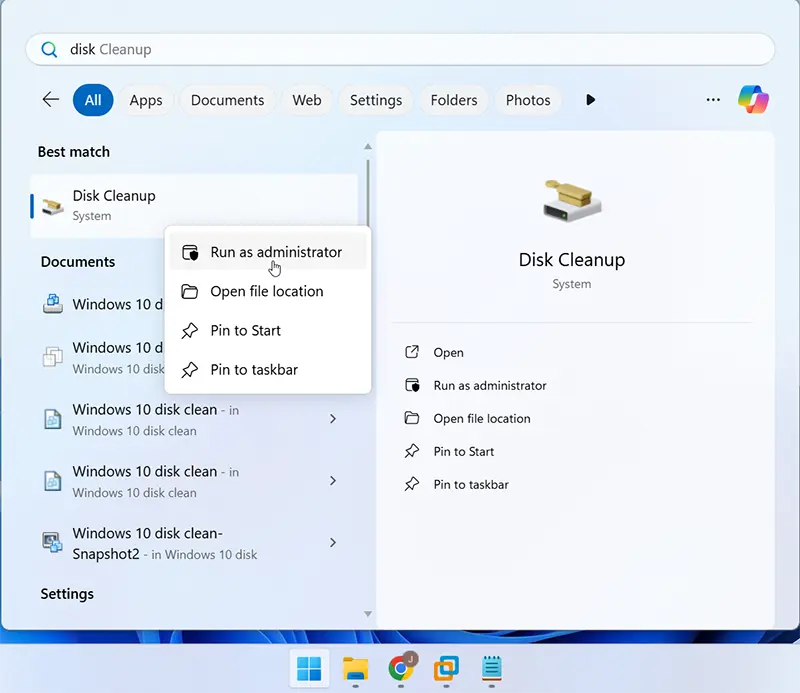The image size is (800, 693).
Task: Switch to the Documents filter tab
Action: point(228,100)
